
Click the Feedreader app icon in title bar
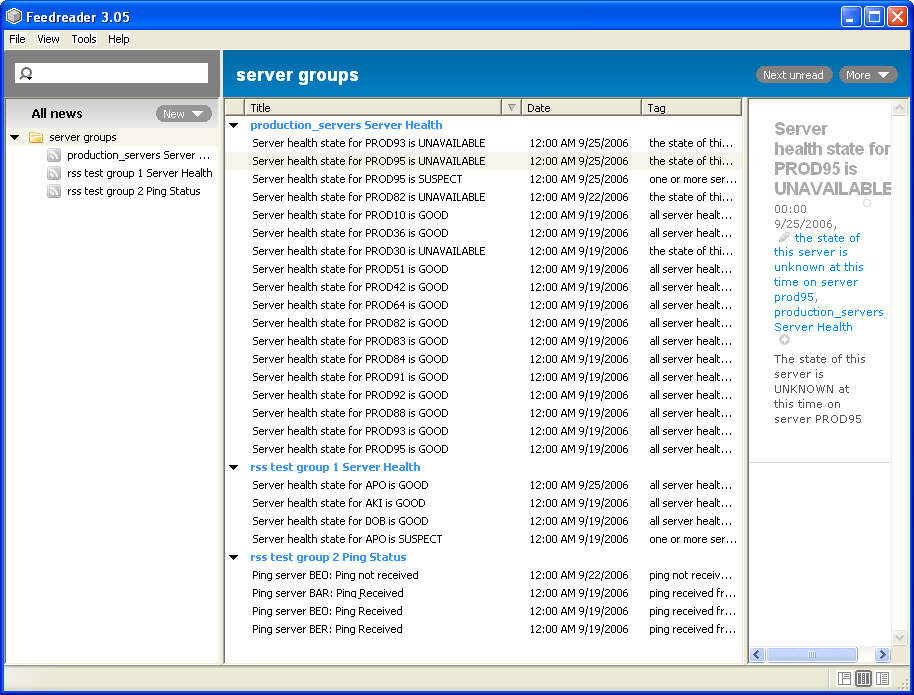click(x=14, y=16)
